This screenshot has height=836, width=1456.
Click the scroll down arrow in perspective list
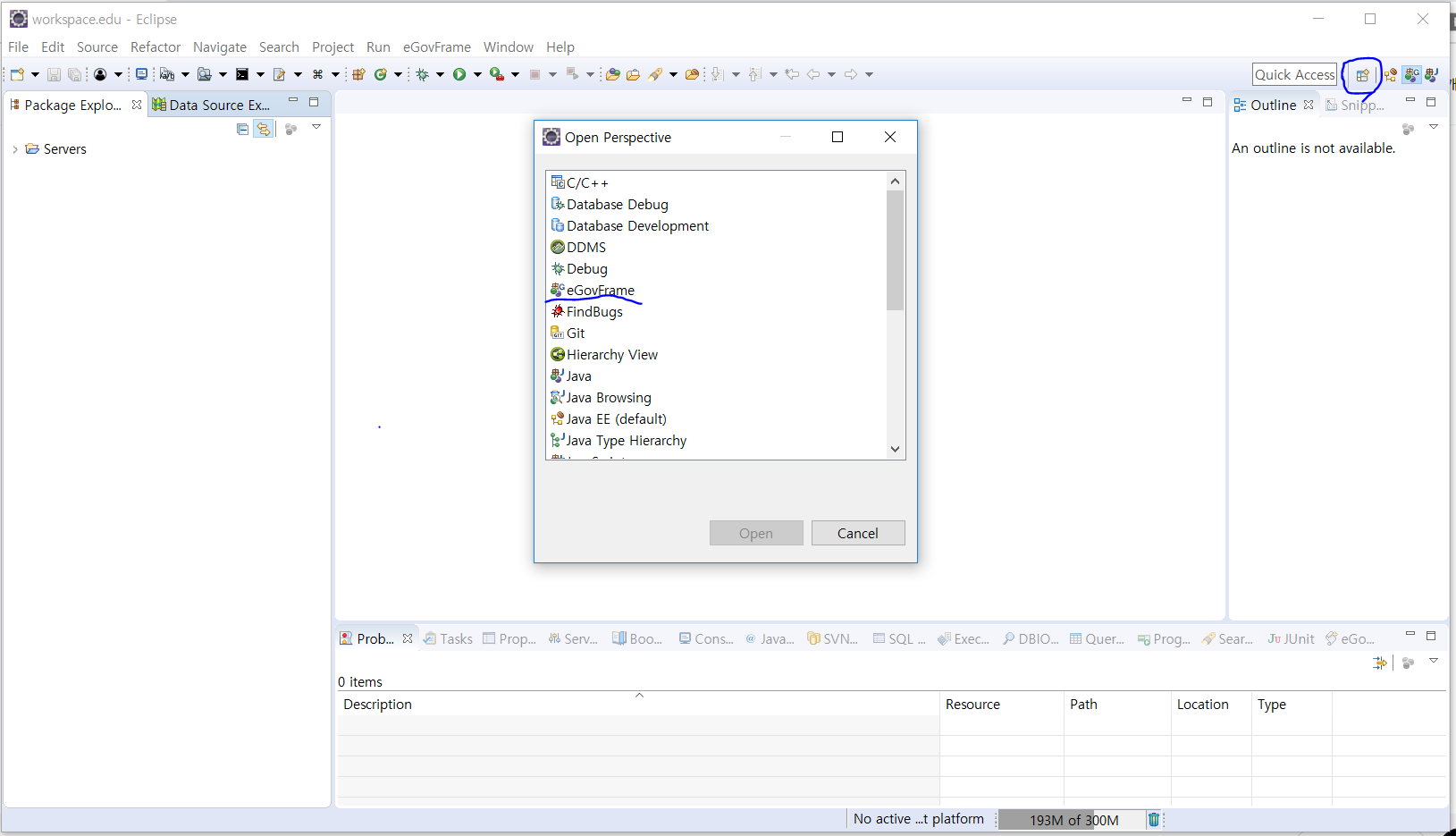coord(895,450)
